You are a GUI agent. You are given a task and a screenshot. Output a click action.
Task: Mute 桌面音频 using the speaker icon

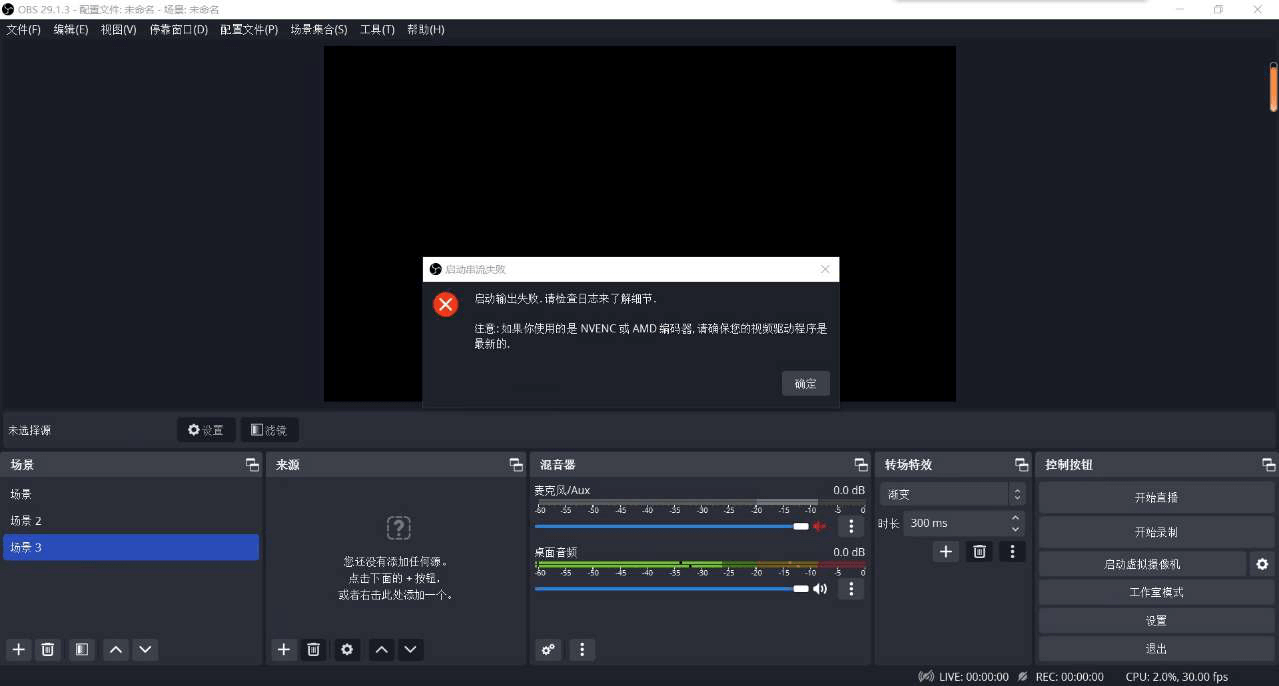point(819,588)
